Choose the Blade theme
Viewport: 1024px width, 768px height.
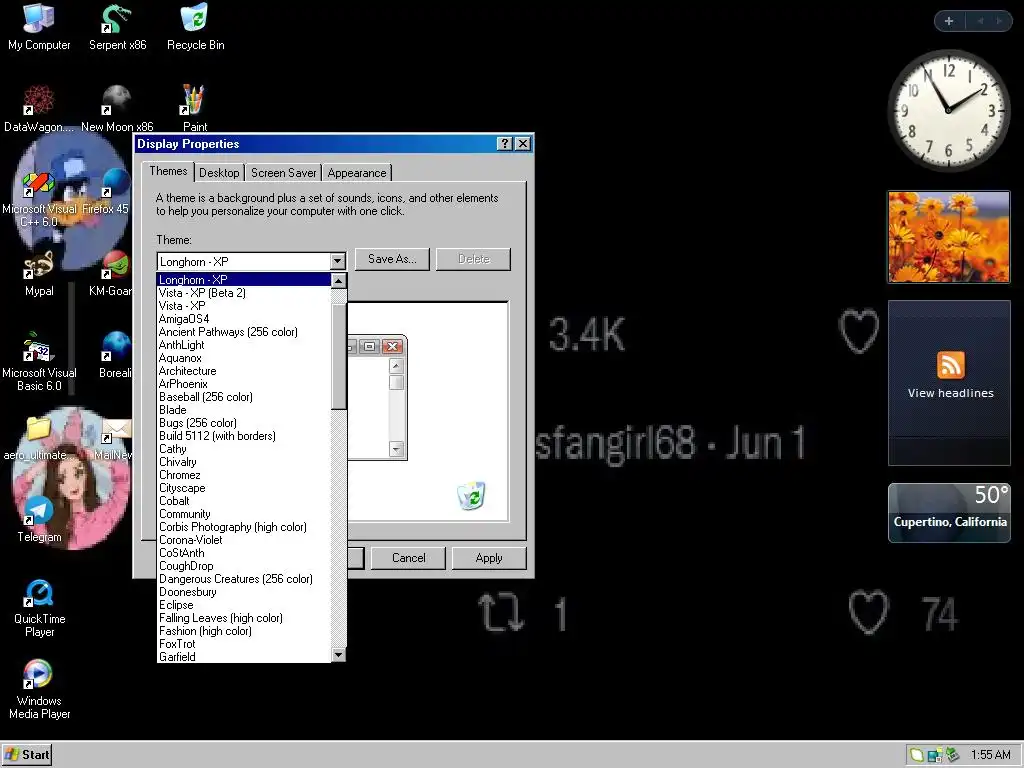pyautogui.click(x=244, y=410)
